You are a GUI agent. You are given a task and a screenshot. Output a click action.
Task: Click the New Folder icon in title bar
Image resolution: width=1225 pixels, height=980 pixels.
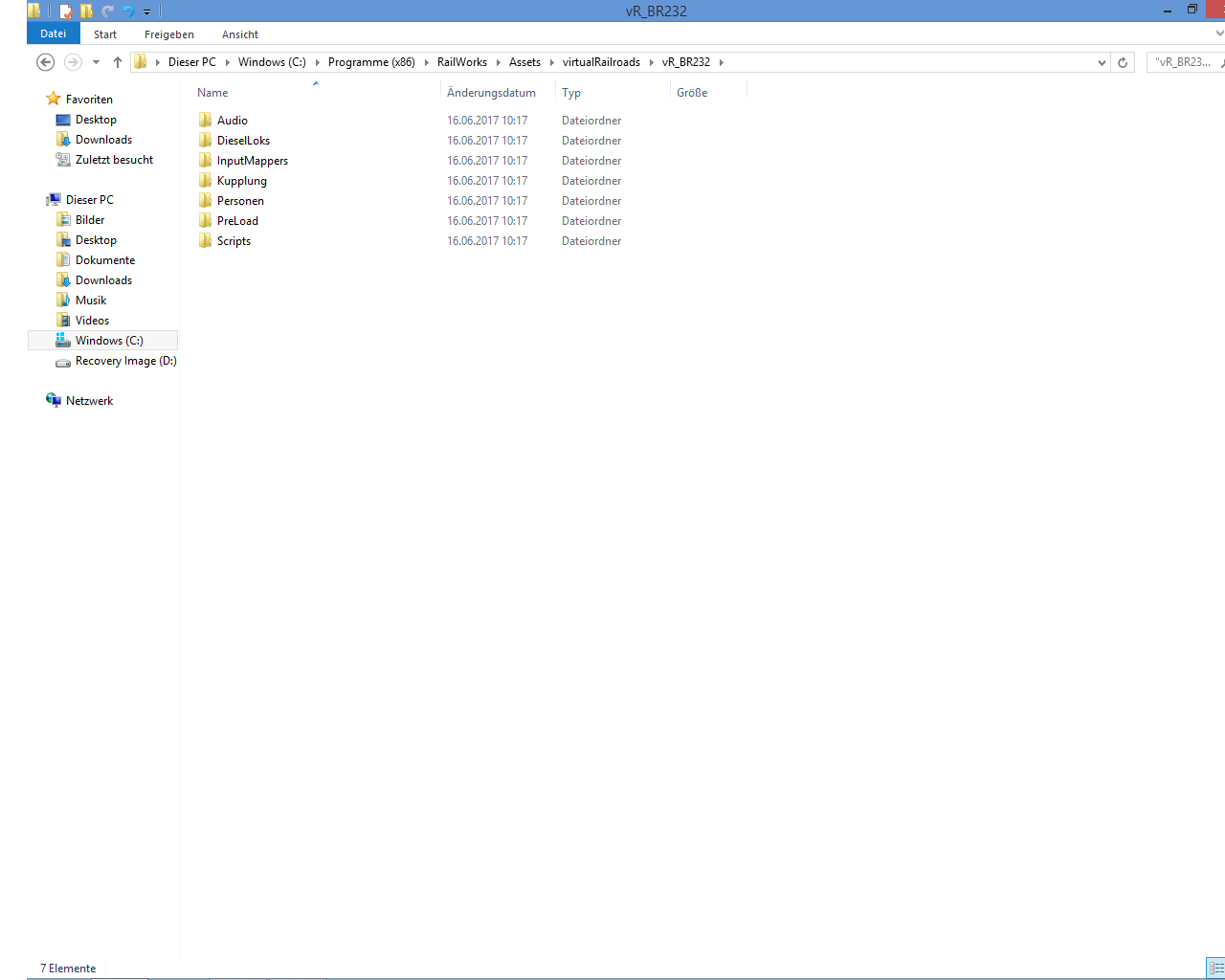86,11
